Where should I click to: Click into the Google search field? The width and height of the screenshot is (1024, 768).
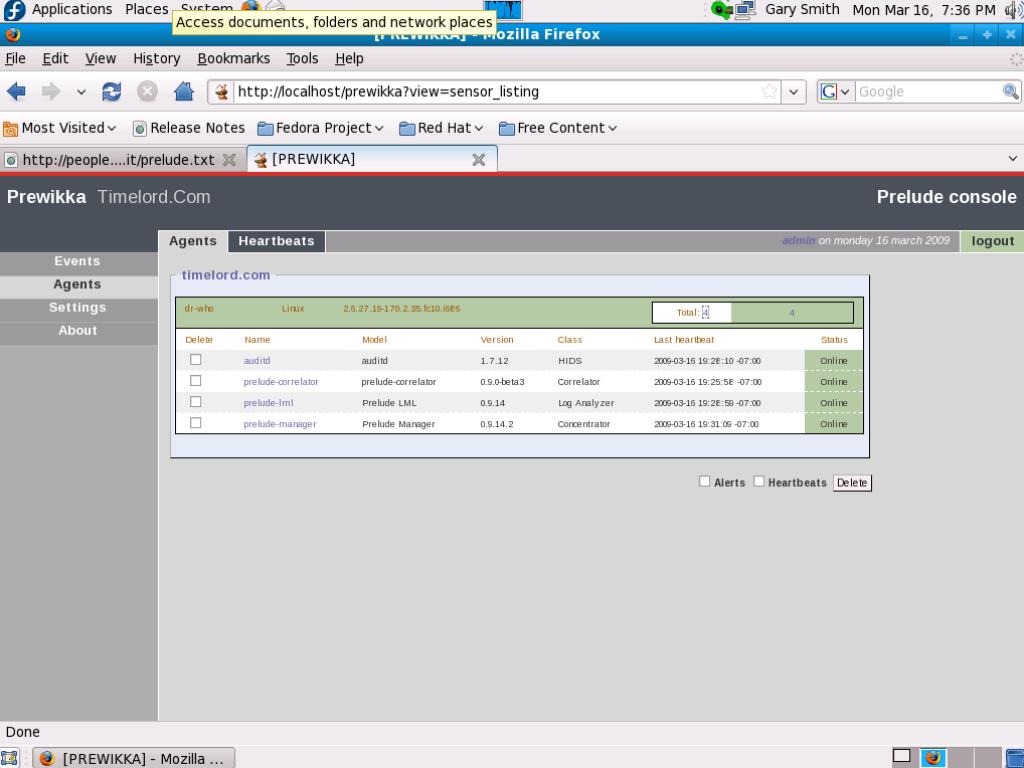(x=927, y=91)
